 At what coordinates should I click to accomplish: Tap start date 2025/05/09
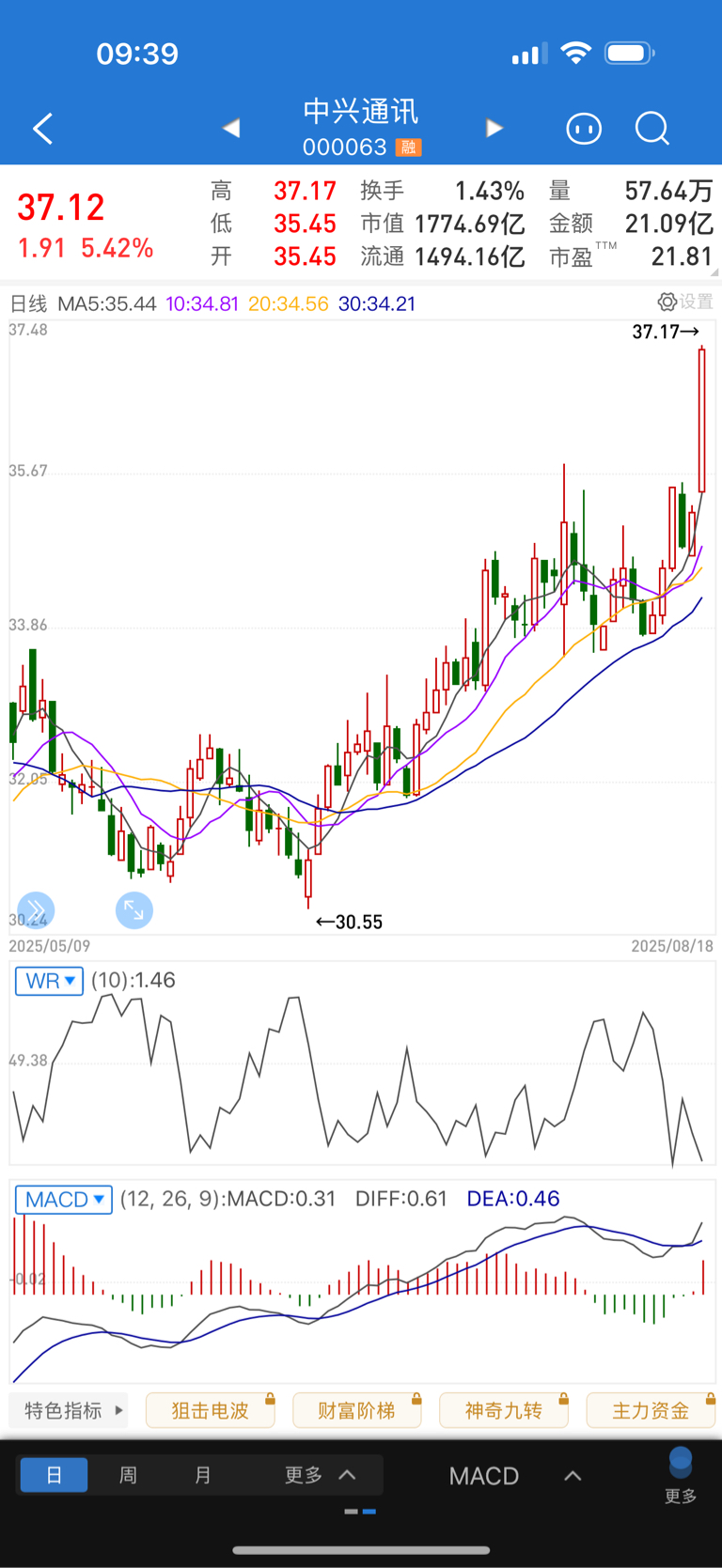coord(50,946)
